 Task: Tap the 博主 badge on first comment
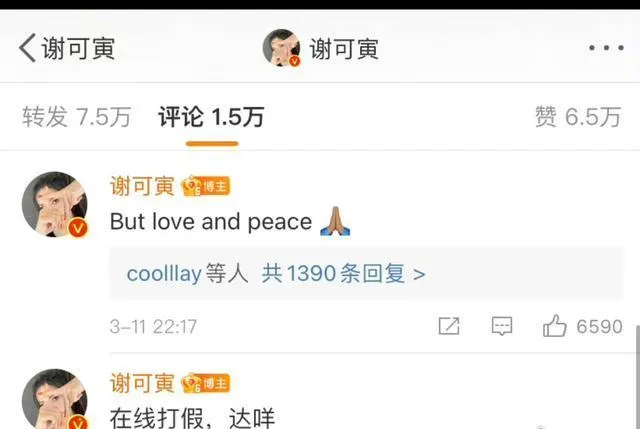pyautogui.click(x=206, y=187)
